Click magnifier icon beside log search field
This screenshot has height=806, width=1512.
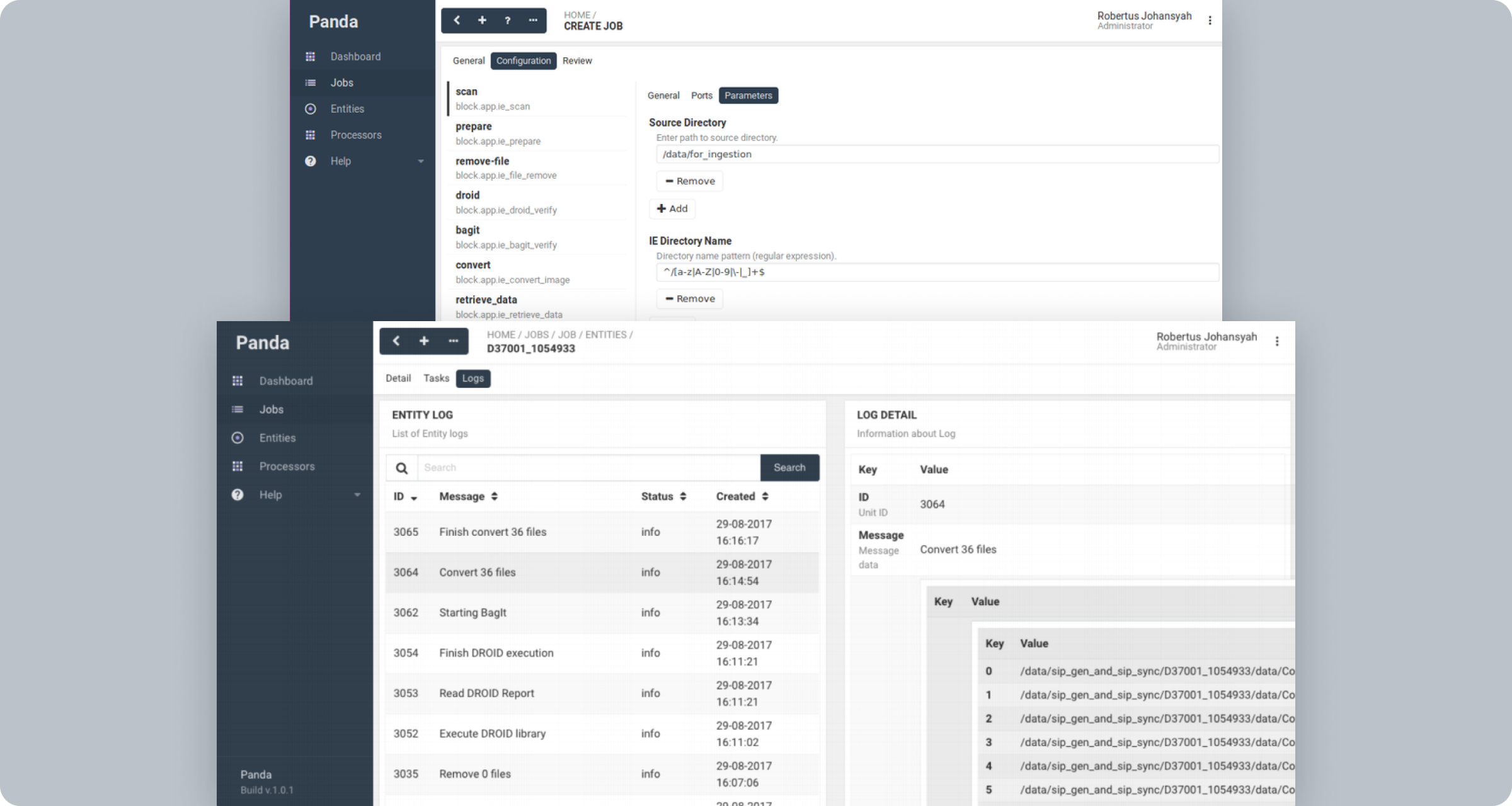pos(401,468)
